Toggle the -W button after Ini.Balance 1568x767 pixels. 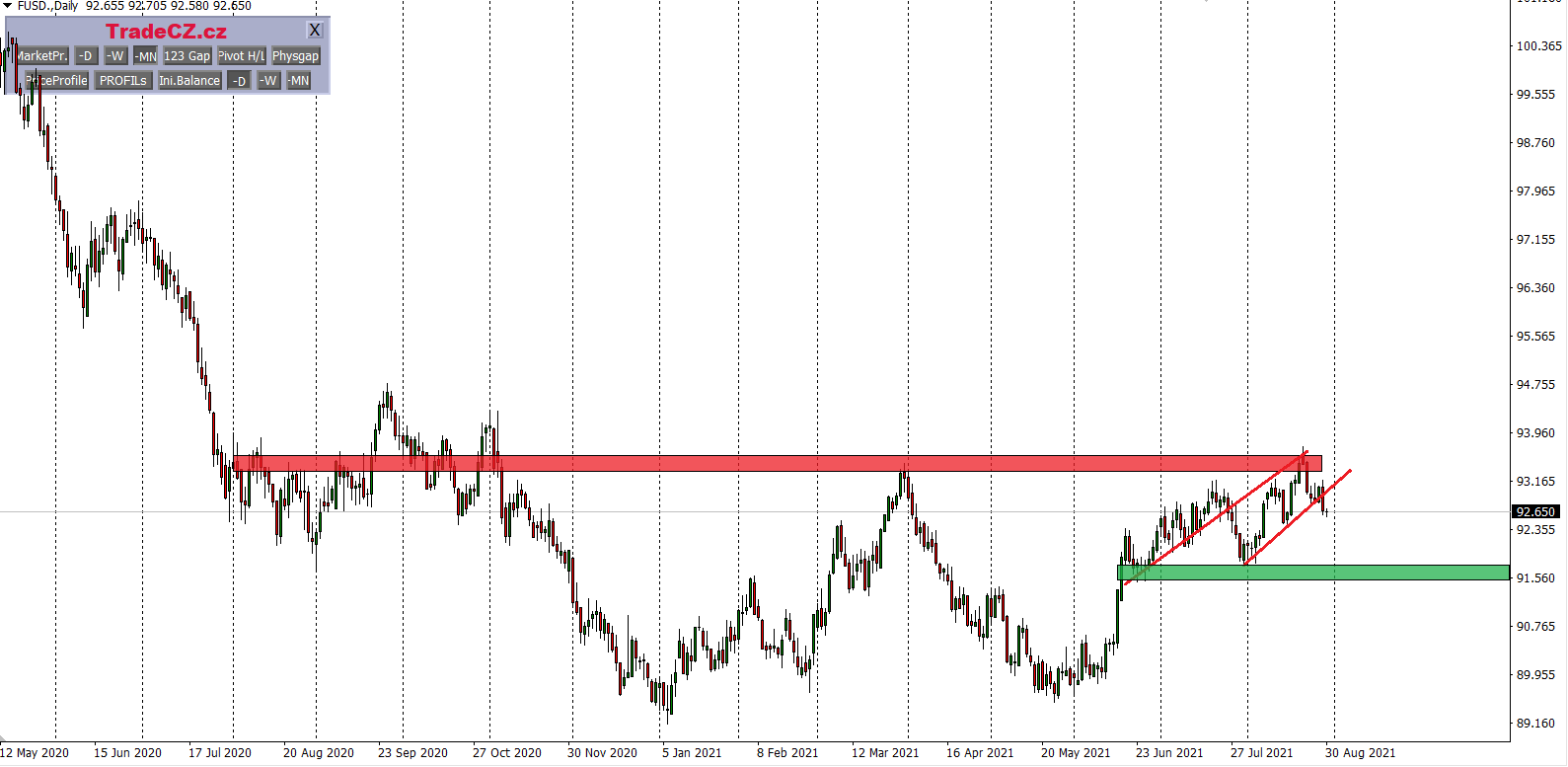click(x=268, y=81)
